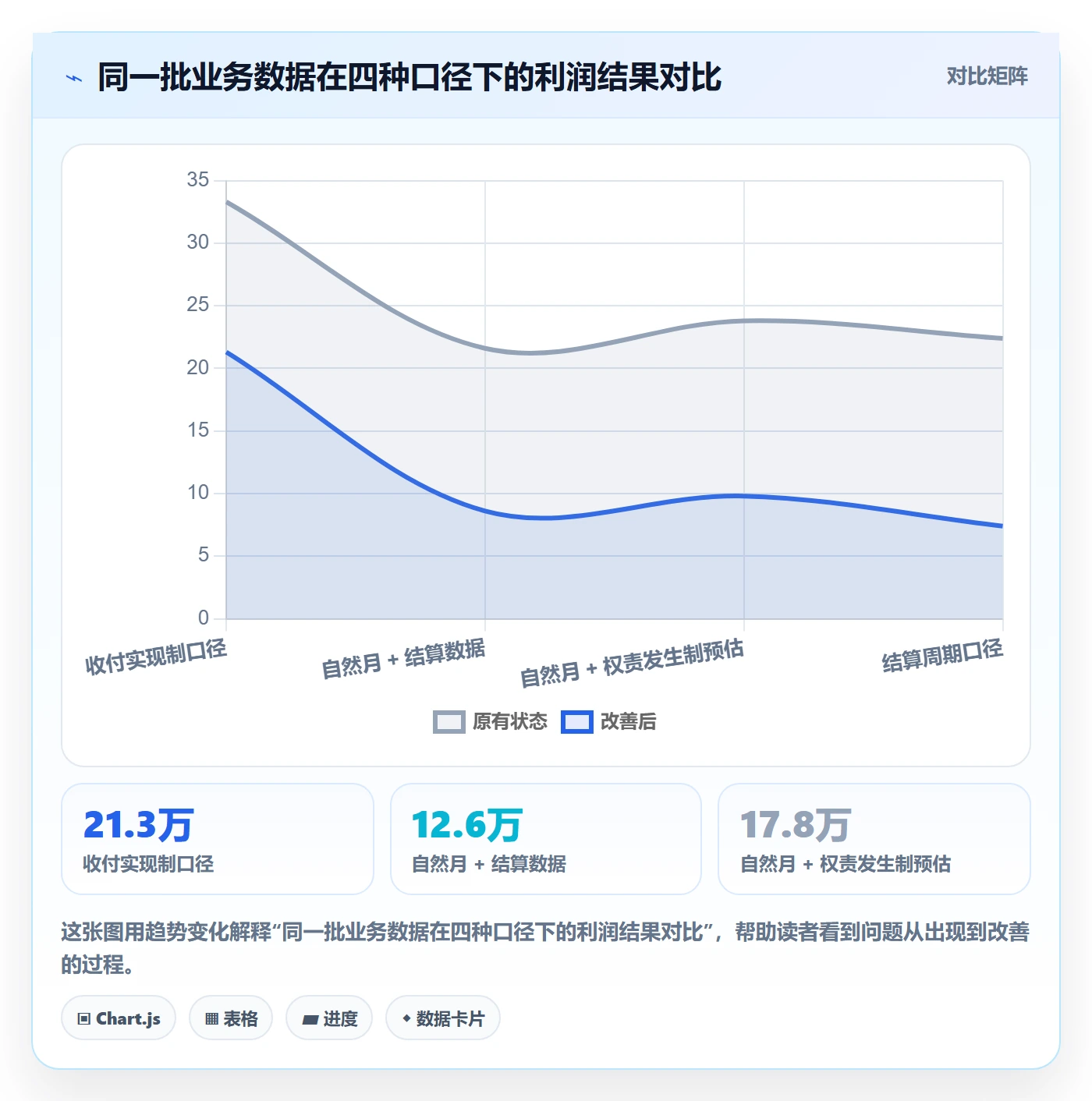
Task: Click the grid icon in 表格 tag
Action: [211, 1019]
